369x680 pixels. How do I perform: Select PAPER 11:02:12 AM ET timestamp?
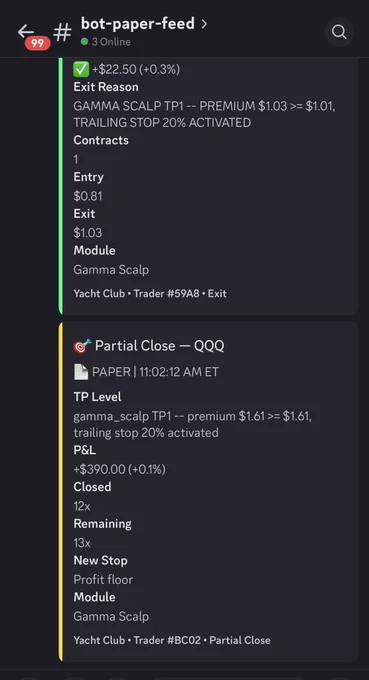155,372
